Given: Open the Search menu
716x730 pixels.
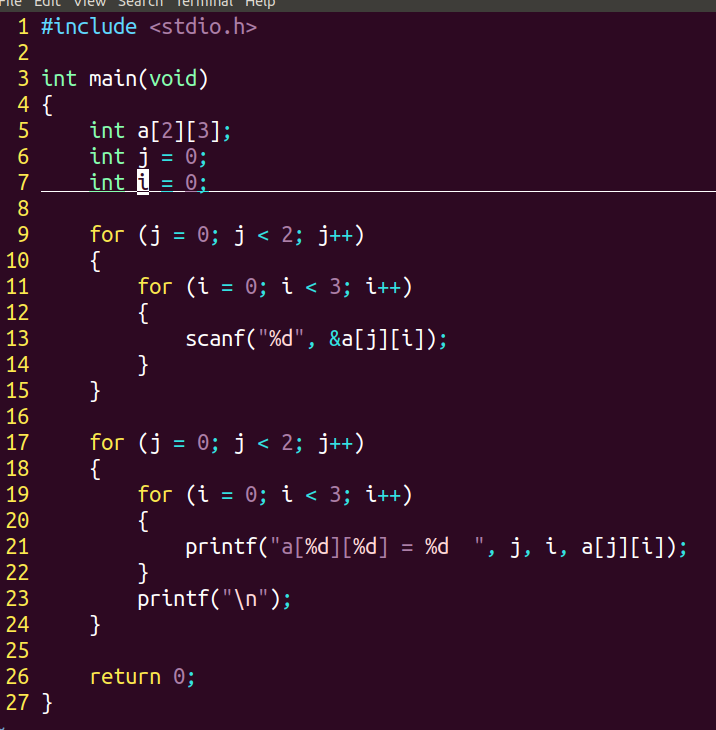Looking at the screenshot, I should (141, 3).
